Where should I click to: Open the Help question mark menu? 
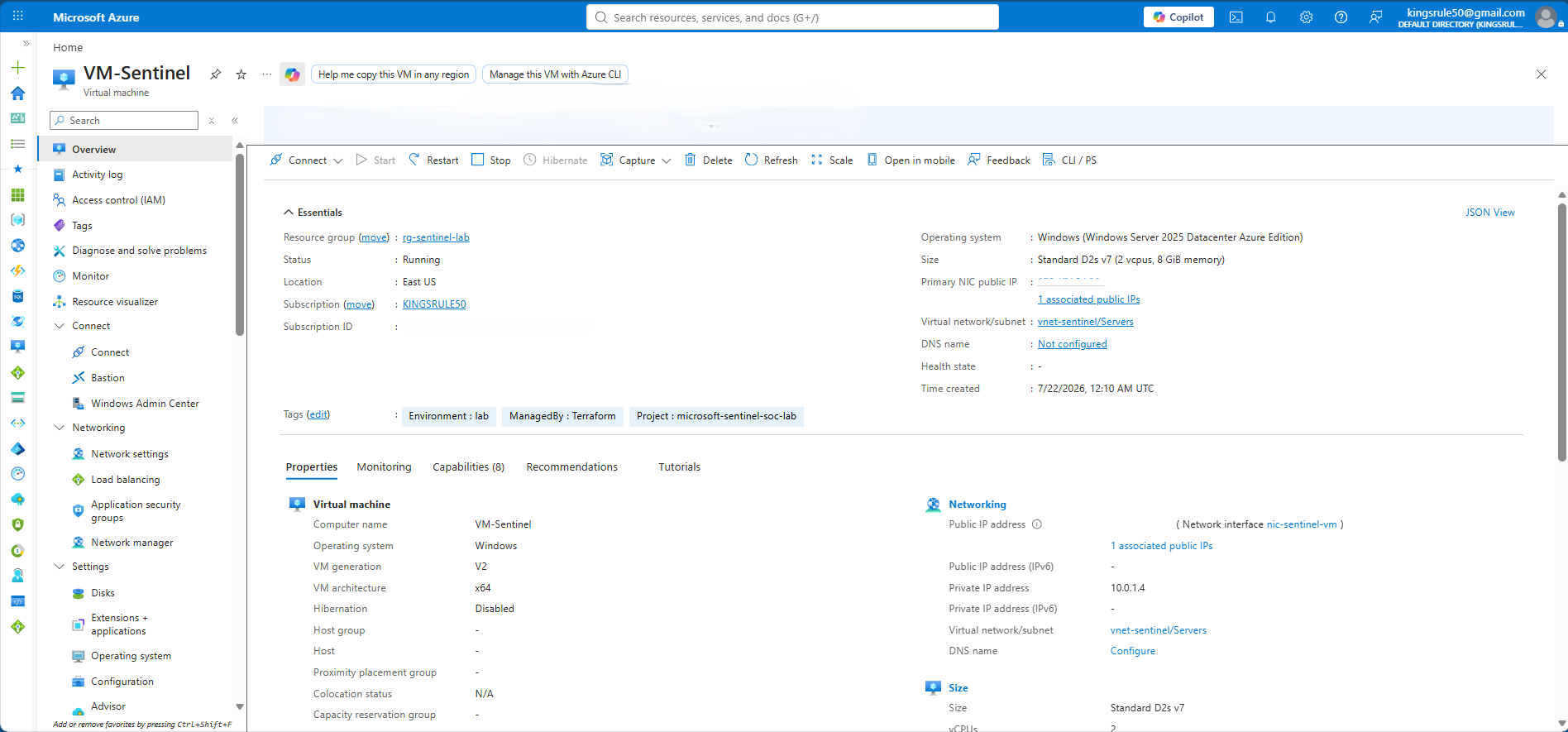point(1341,17)
